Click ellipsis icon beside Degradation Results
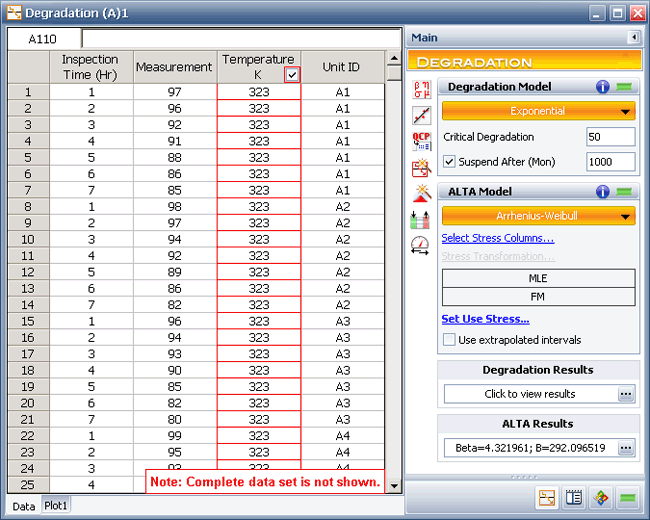This screenshot has height=520, width=650. coord(626,394)
